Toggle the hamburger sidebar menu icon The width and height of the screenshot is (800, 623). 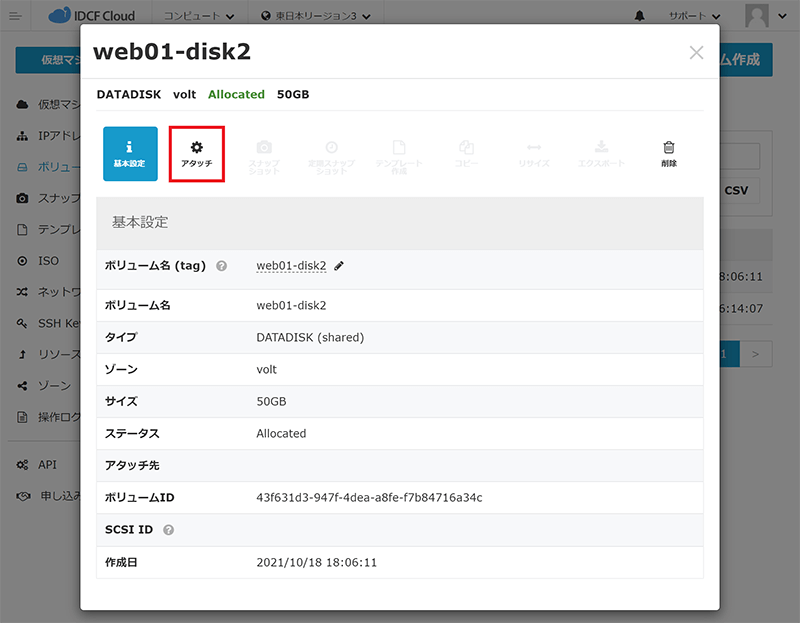pyautogui.click(x=15, y=16)
